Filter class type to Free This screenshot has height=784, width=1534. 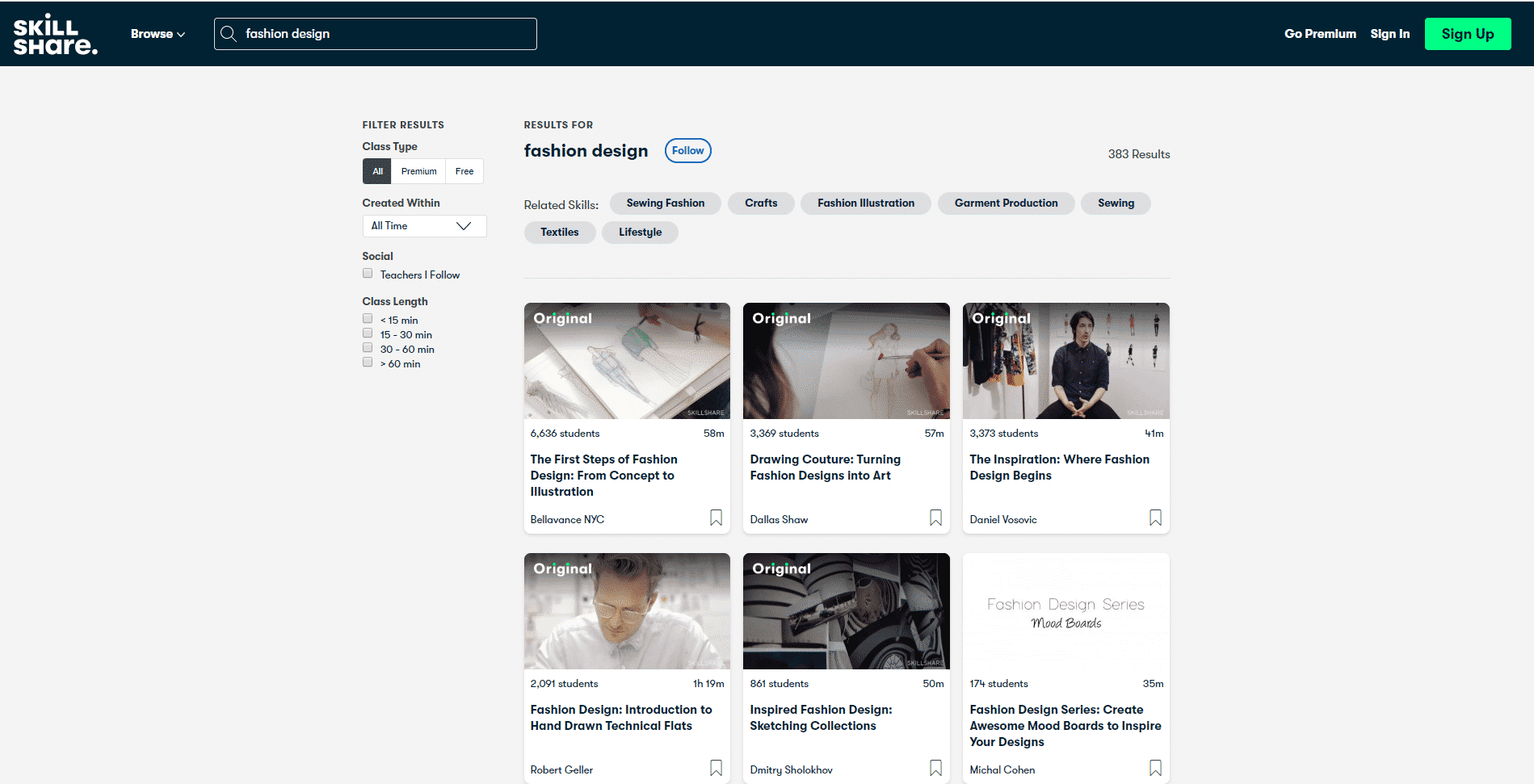coord(464,171)
